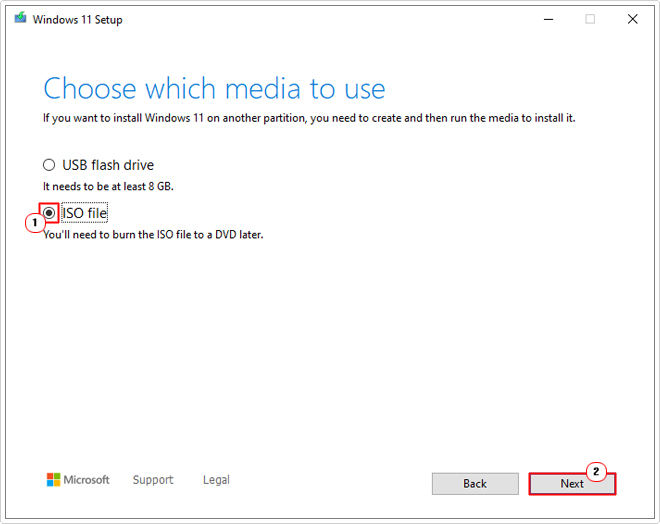Select the ISO file radio option

[x=49, y=213]
